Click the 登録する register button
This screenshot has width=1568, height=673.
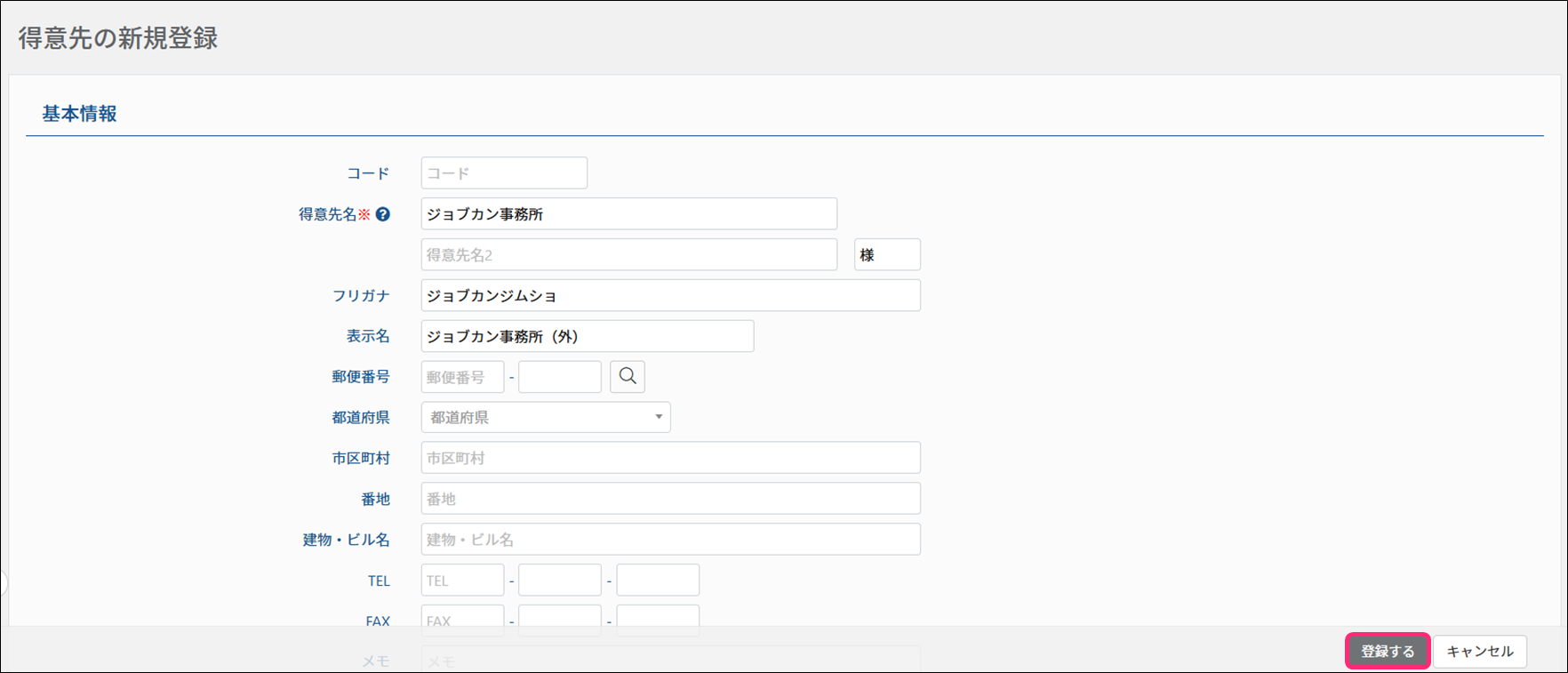click(x=1387, y=651)
